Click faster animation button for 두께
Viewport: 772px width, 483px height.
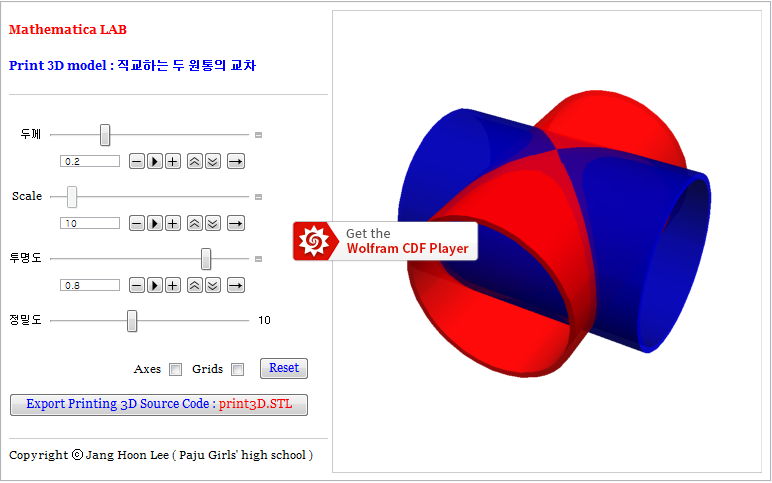click(x=195, y=161)
